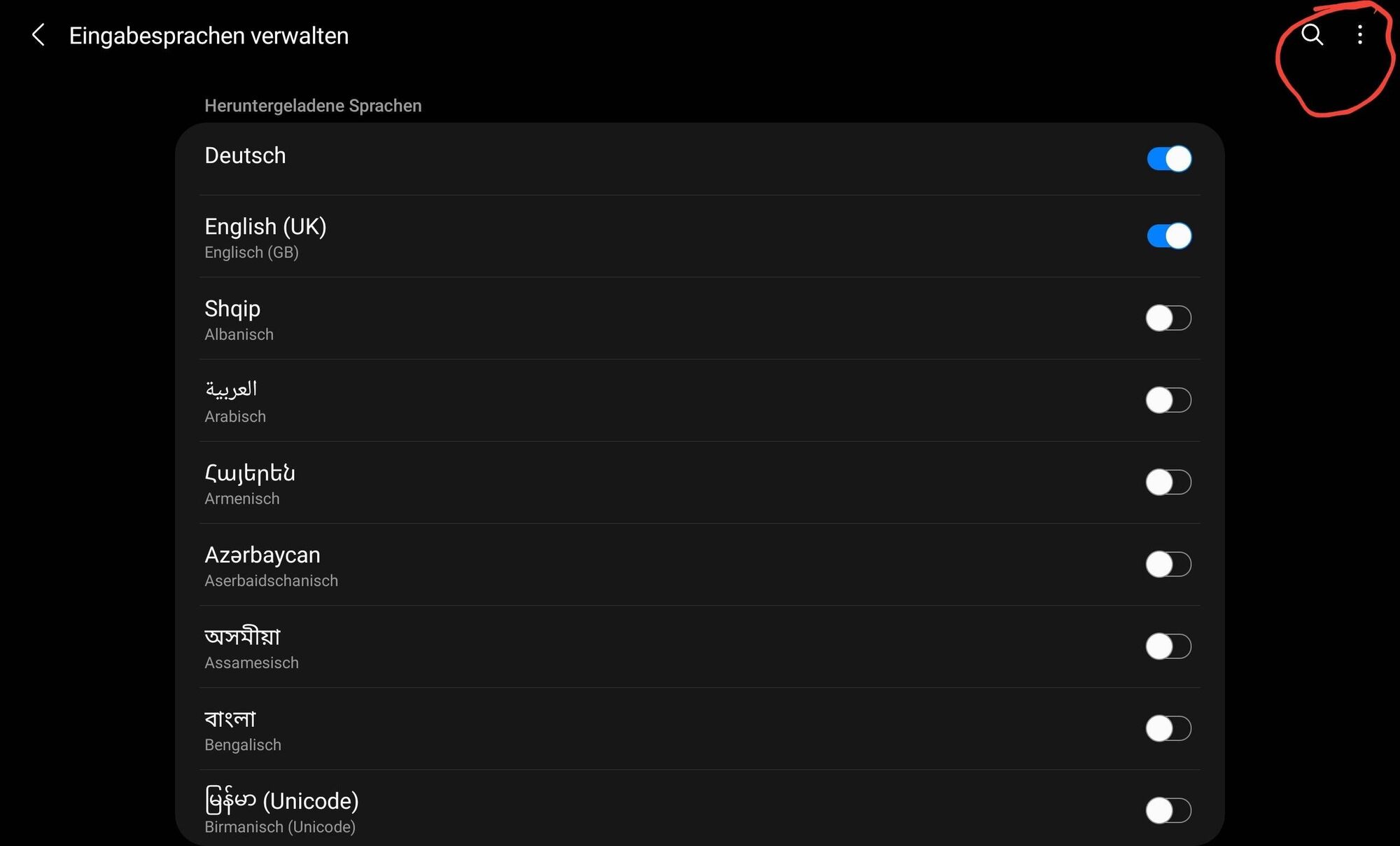Tap the Heruntergeladene Sprachen section header
1400x846 pixels.
(313, 106)
